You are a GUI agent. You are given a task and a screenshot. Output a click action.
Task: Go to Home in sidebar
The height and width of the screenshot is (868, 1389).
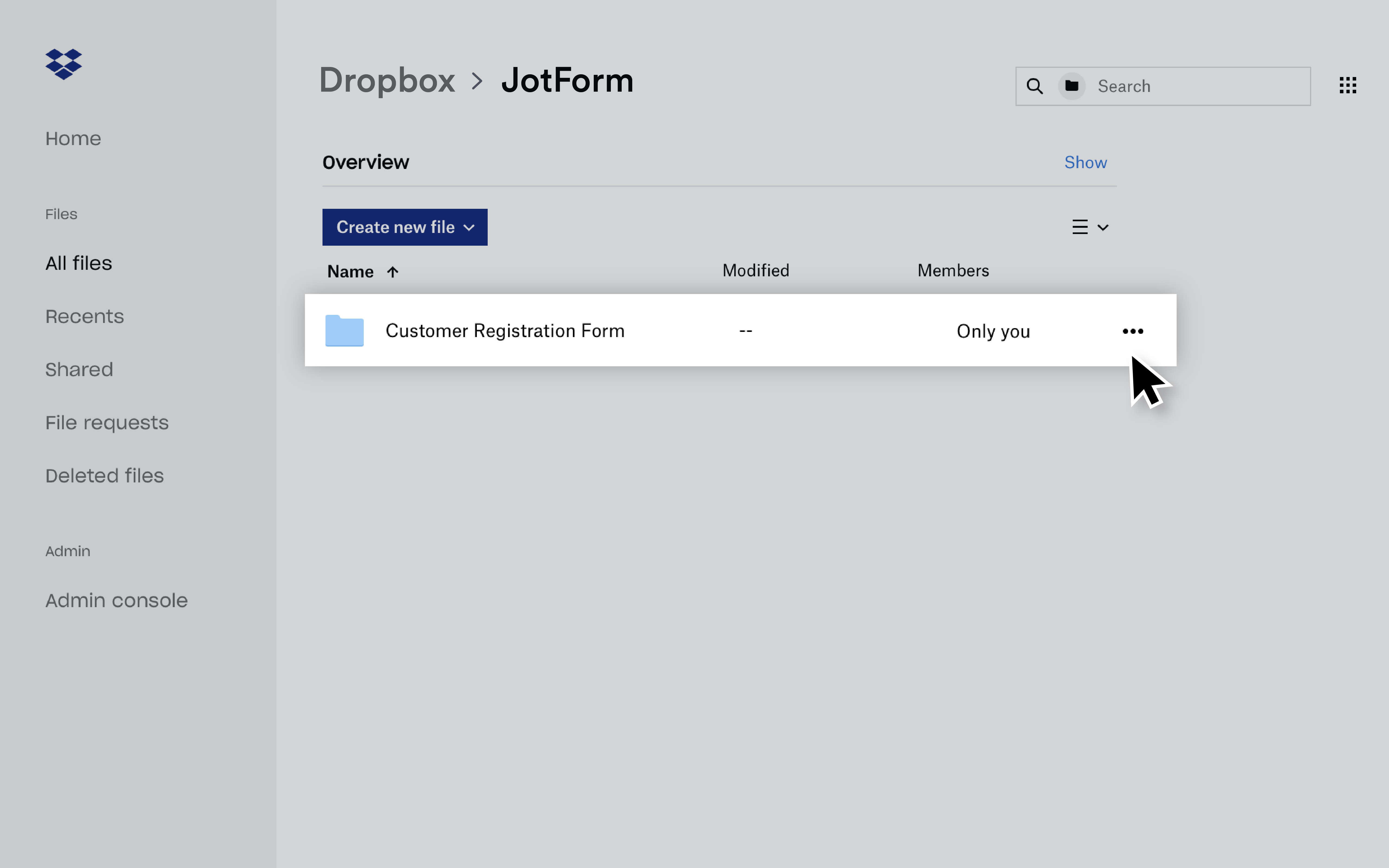click(73, 138)
